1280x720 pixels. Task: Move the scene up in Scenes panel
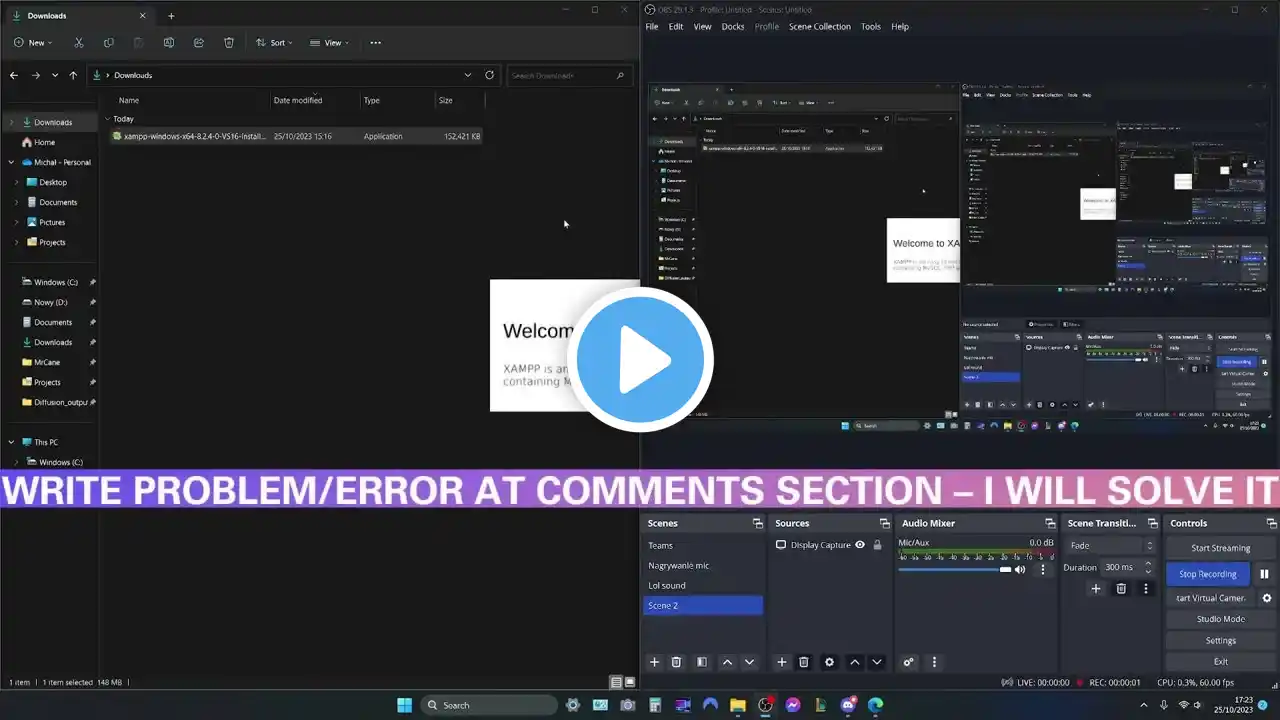tap(727, 662)
